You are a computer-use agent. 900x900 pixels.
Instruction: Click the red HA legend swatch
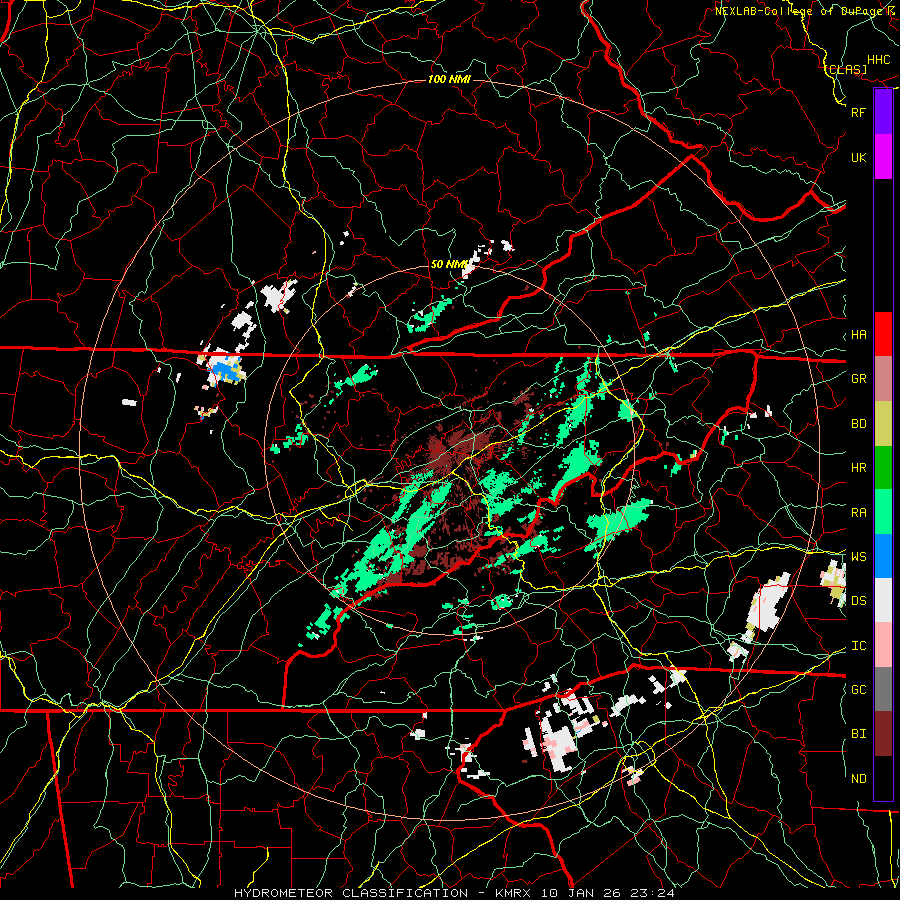[883, 334]
